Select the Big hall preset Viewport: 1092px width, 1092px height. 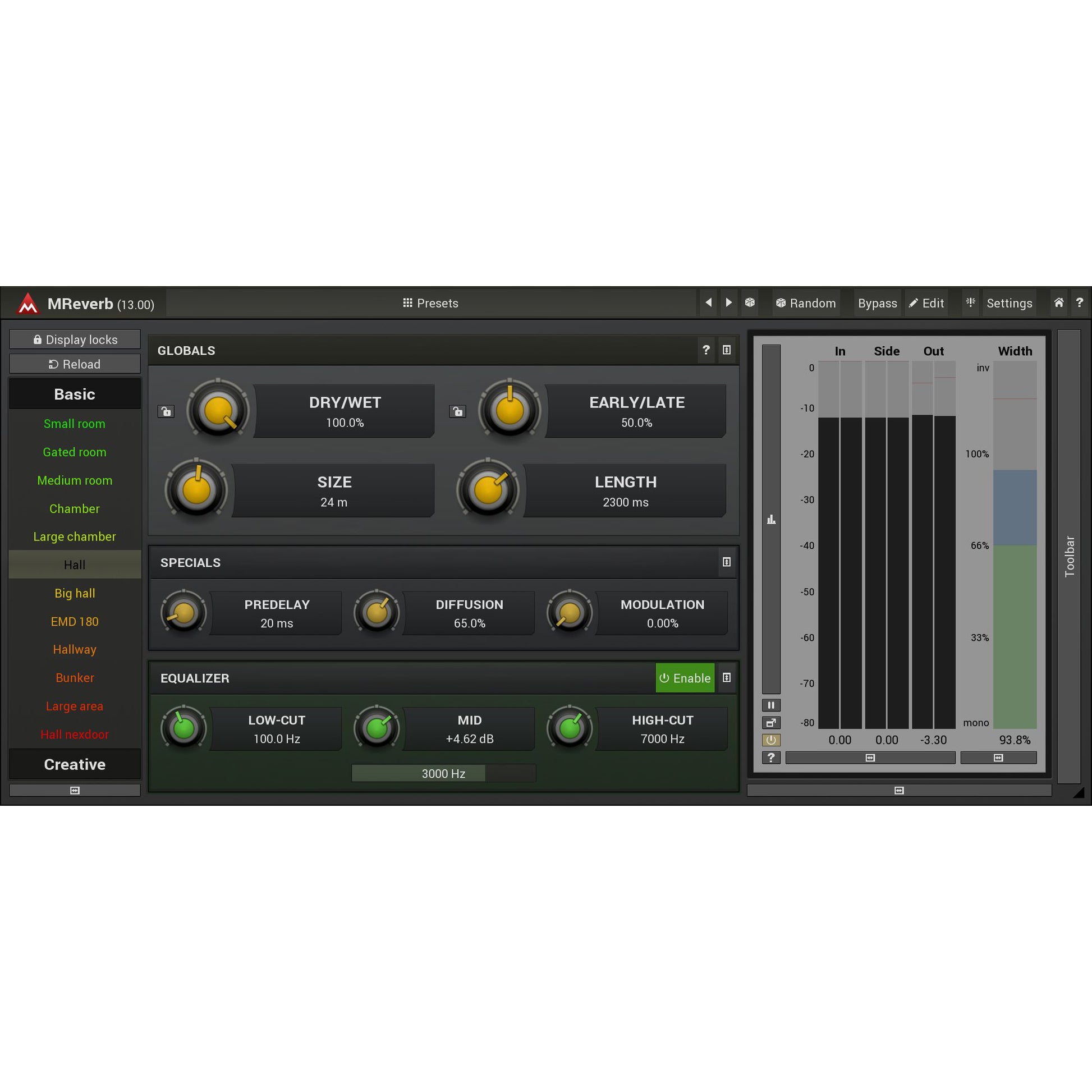[75, 593]
